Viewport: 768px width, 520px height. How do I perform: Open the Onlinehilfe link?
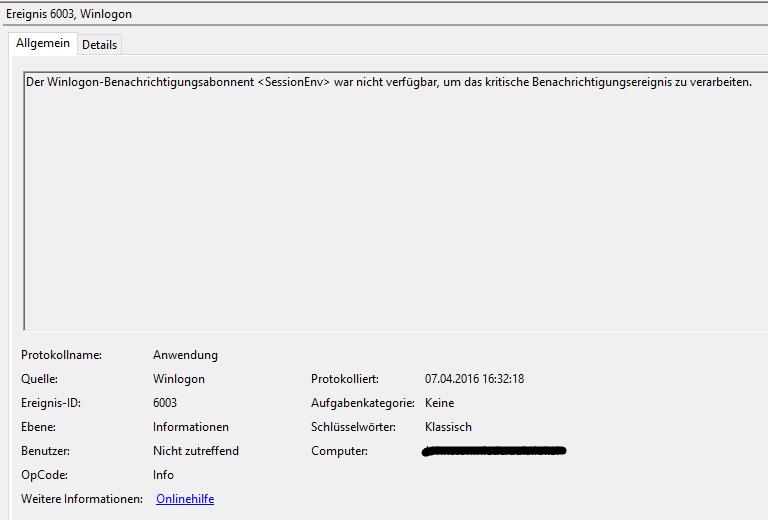(x=185, y=499)
